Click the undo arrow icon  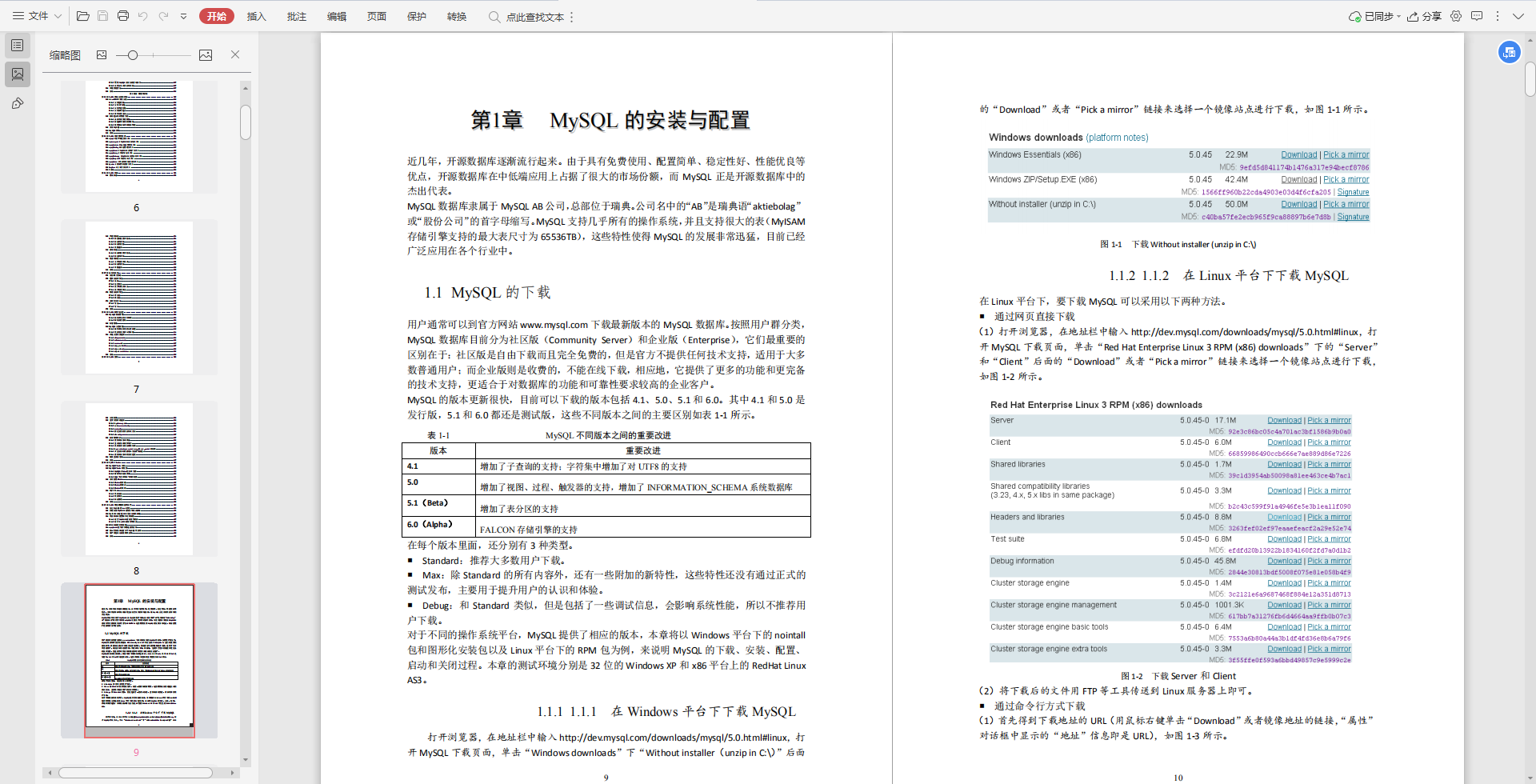(143, 16)
